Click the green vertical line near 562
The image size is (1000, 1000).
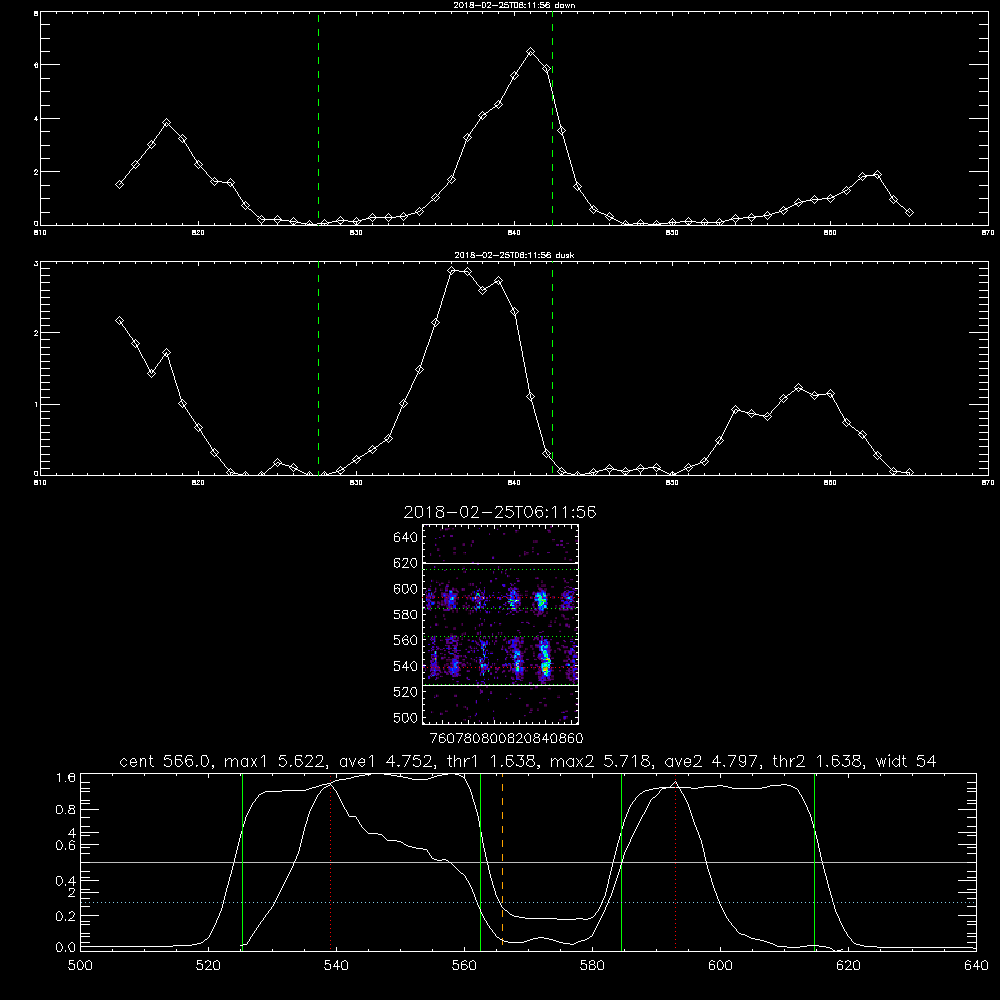(480, 861)
